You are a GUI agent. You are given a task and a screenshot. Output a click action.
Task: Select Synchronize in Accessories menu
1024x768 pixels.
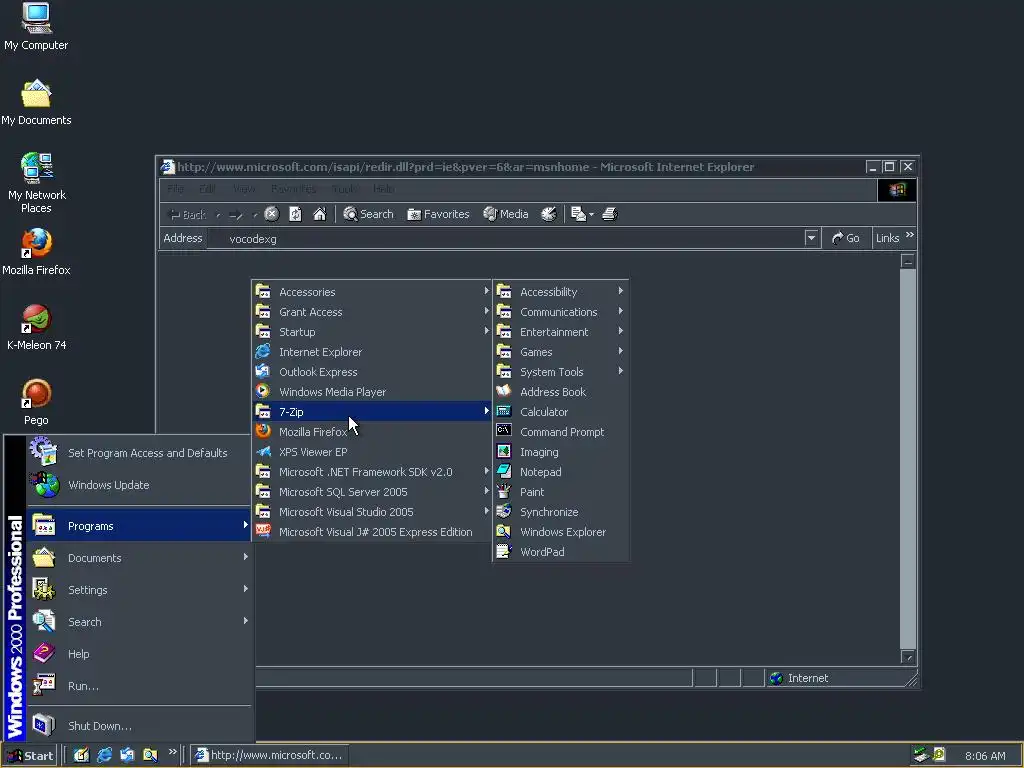[x=561, y=512]
